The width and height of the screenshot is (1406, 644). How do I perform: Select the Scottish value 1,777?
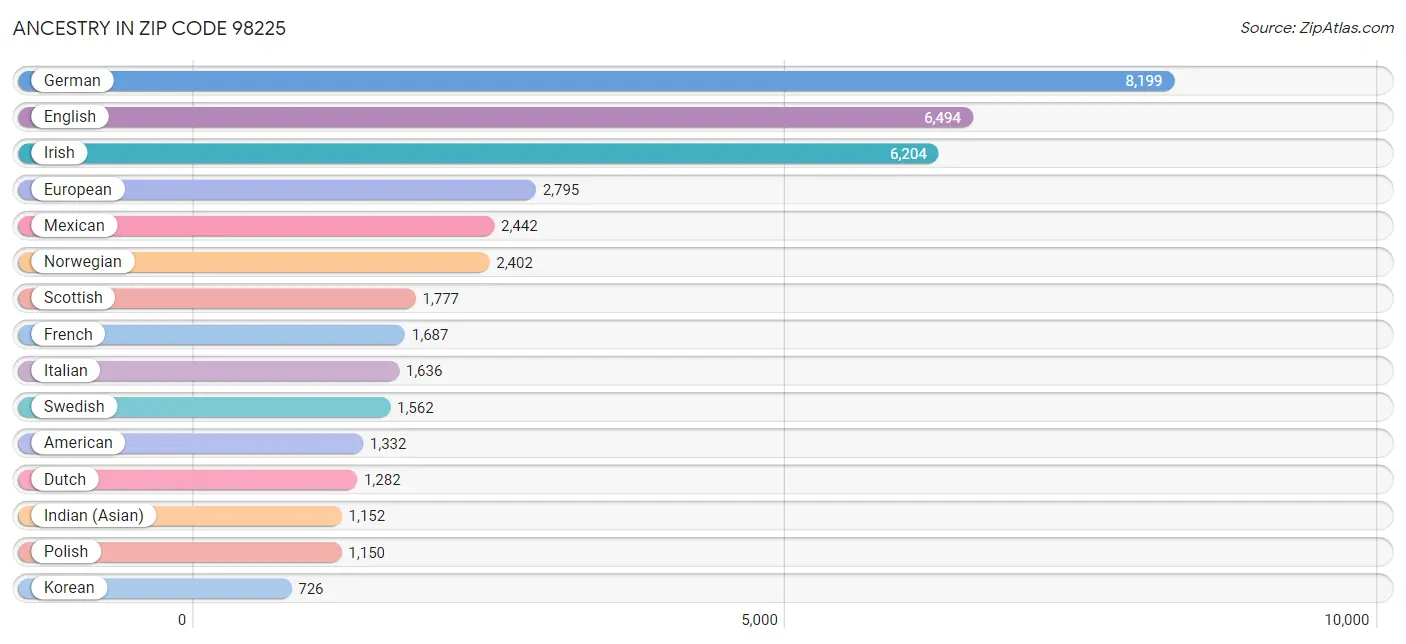pos(440,298)
